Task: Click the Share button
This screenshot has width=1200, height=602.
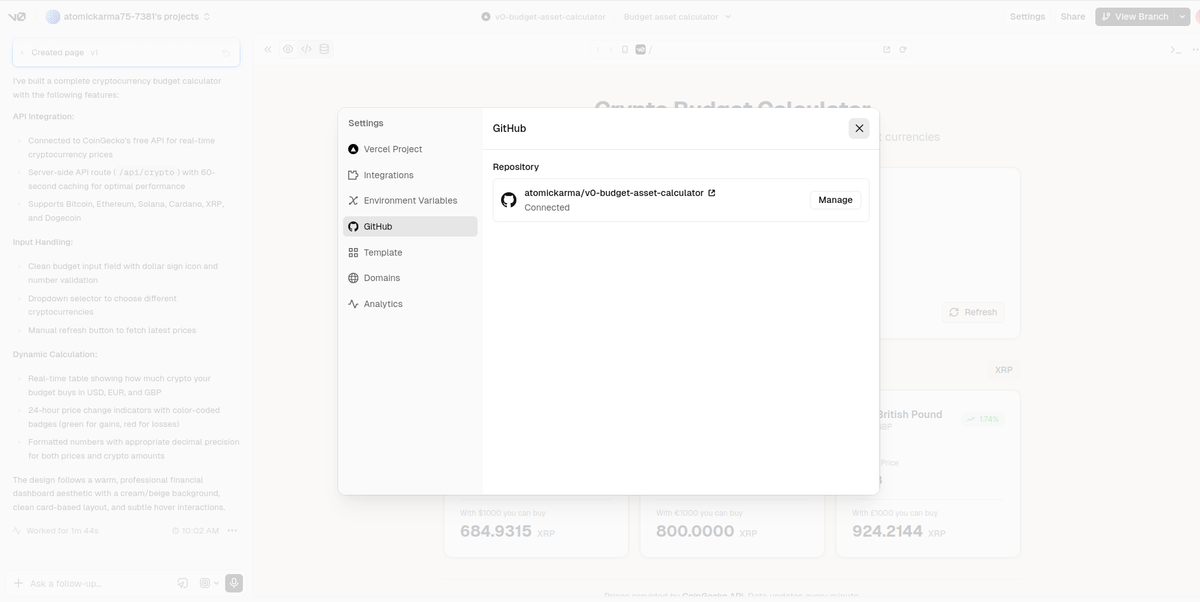Action: (x=1073, y=17)
